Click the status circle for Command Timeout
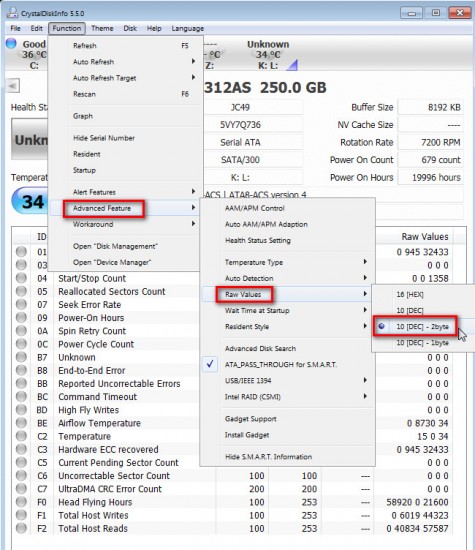The width and height of the screenshot is (475, 550). click(21, 396)
